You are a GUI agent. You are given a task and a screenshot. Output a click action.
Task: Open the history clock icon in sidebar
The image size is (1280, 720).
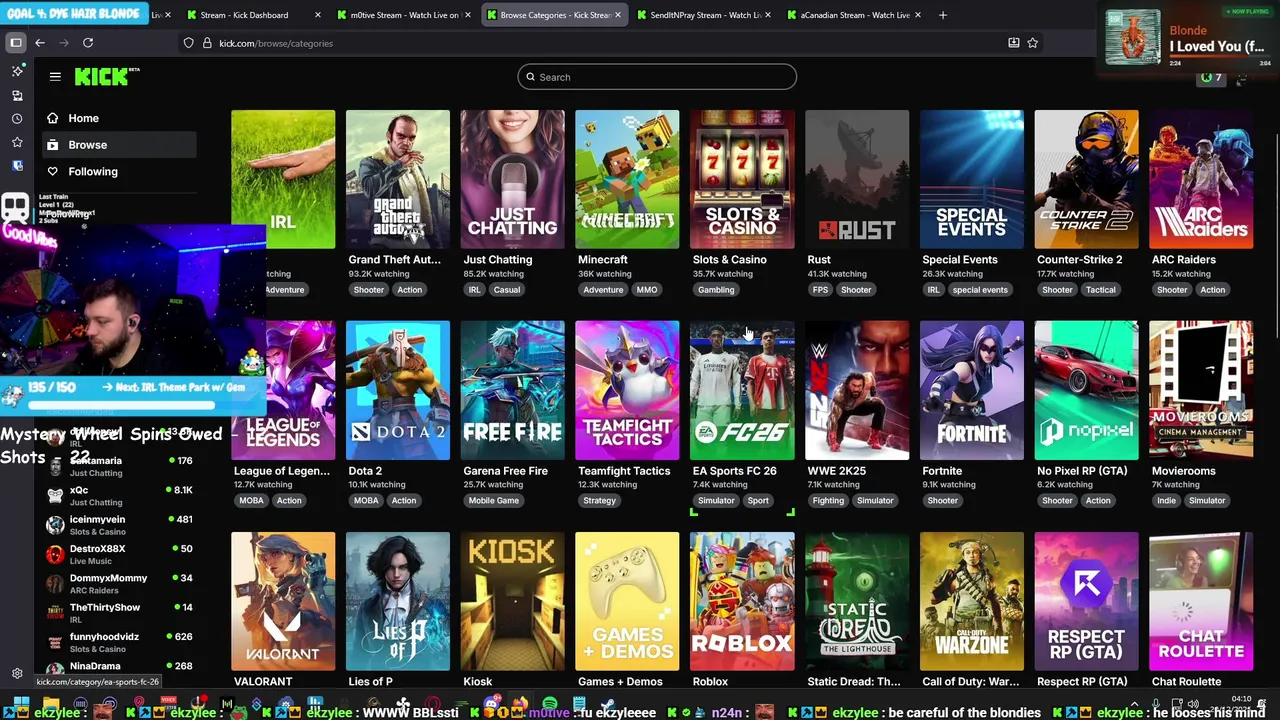click(17, 119)
